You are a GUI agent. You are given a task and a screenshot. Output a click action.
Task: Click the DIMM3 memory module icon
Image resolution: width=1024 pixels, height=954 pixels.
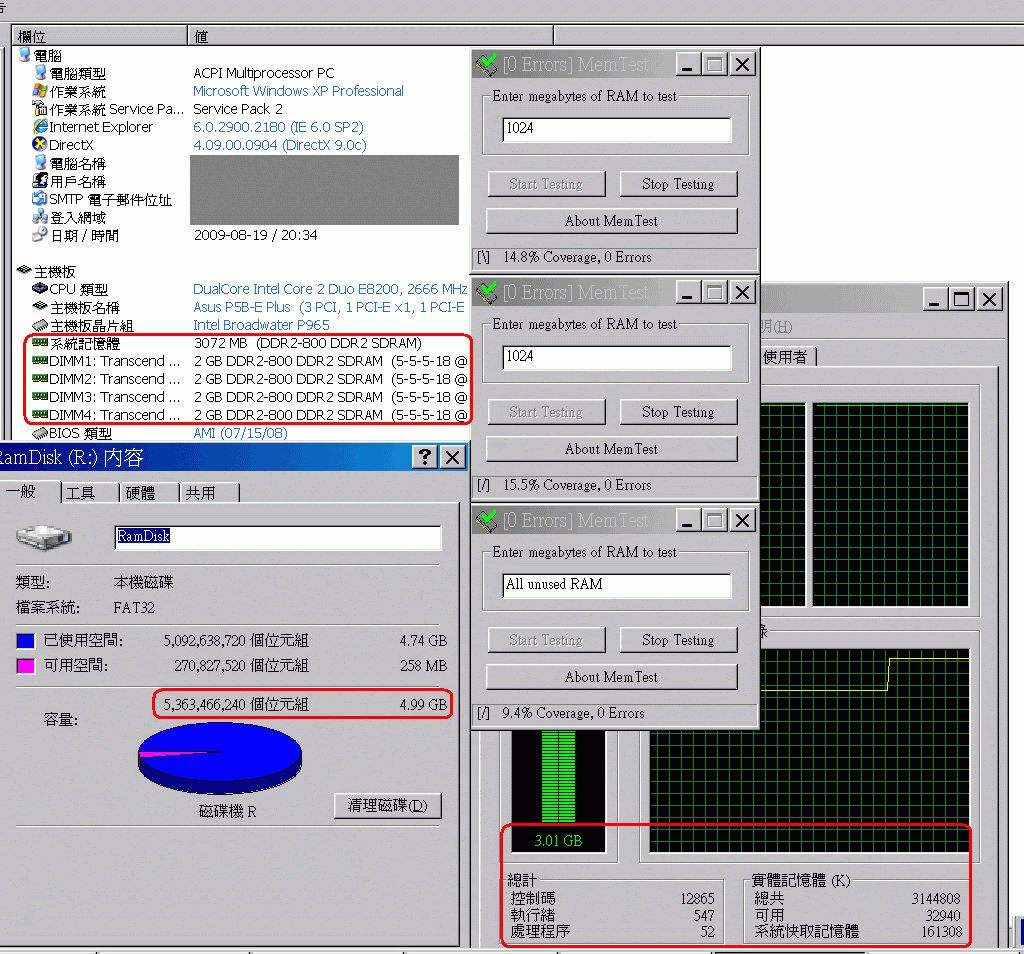click(40, 396)
